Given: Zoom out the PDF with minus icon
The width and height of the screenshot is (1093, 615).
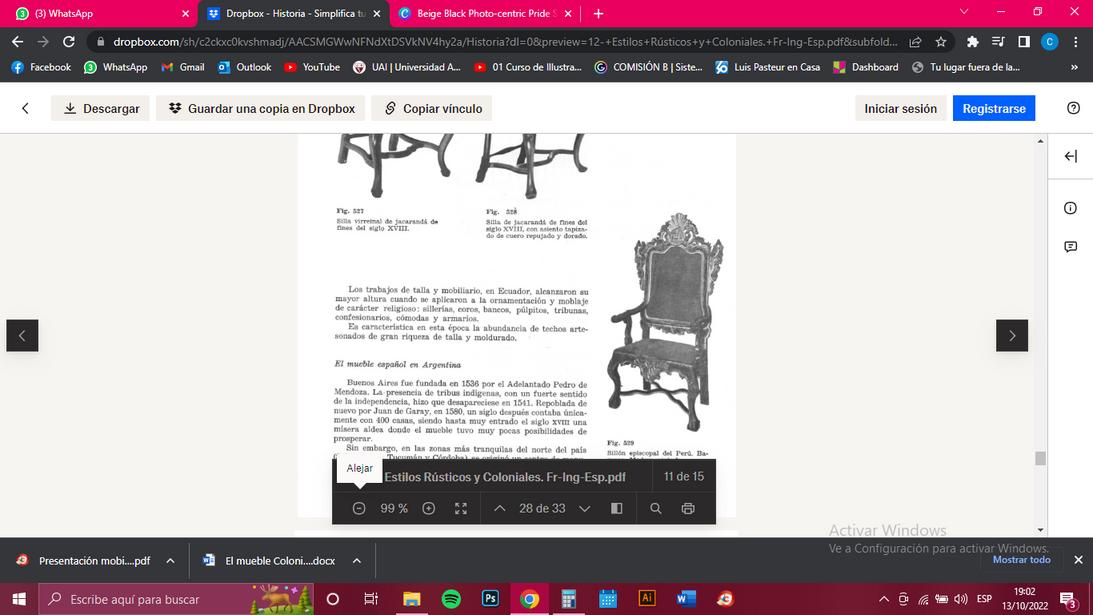Looking at the screenshot, I should (x=359, y=508).
